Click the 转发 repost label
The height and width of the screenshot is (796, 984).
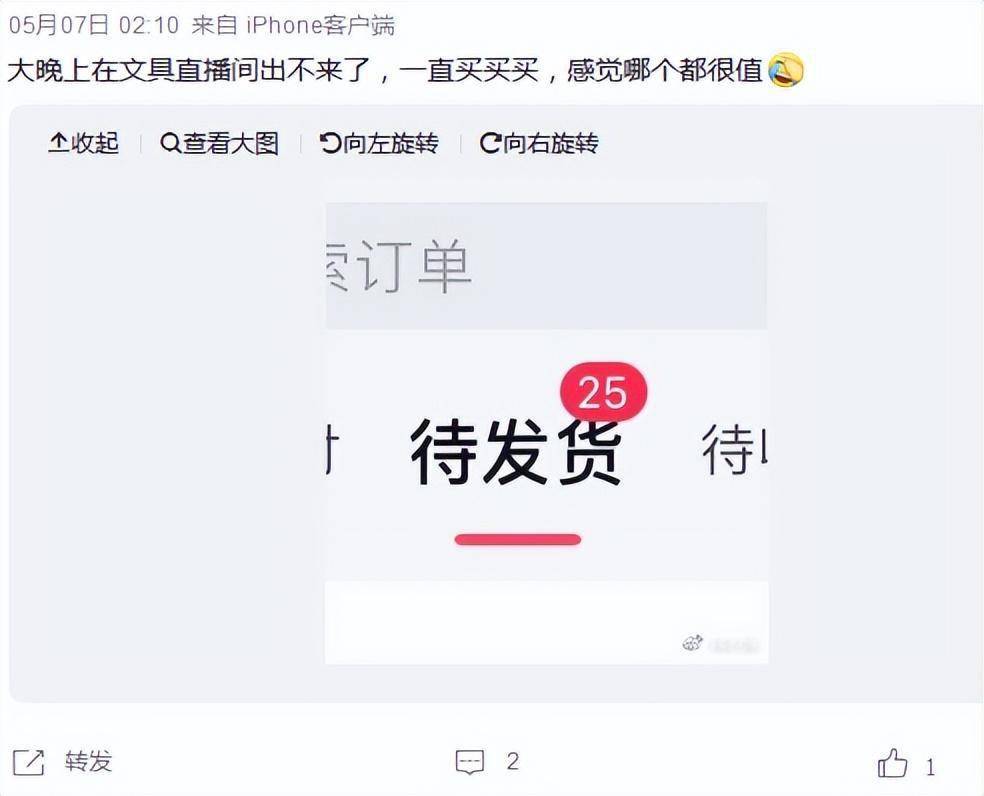(88, 761)
